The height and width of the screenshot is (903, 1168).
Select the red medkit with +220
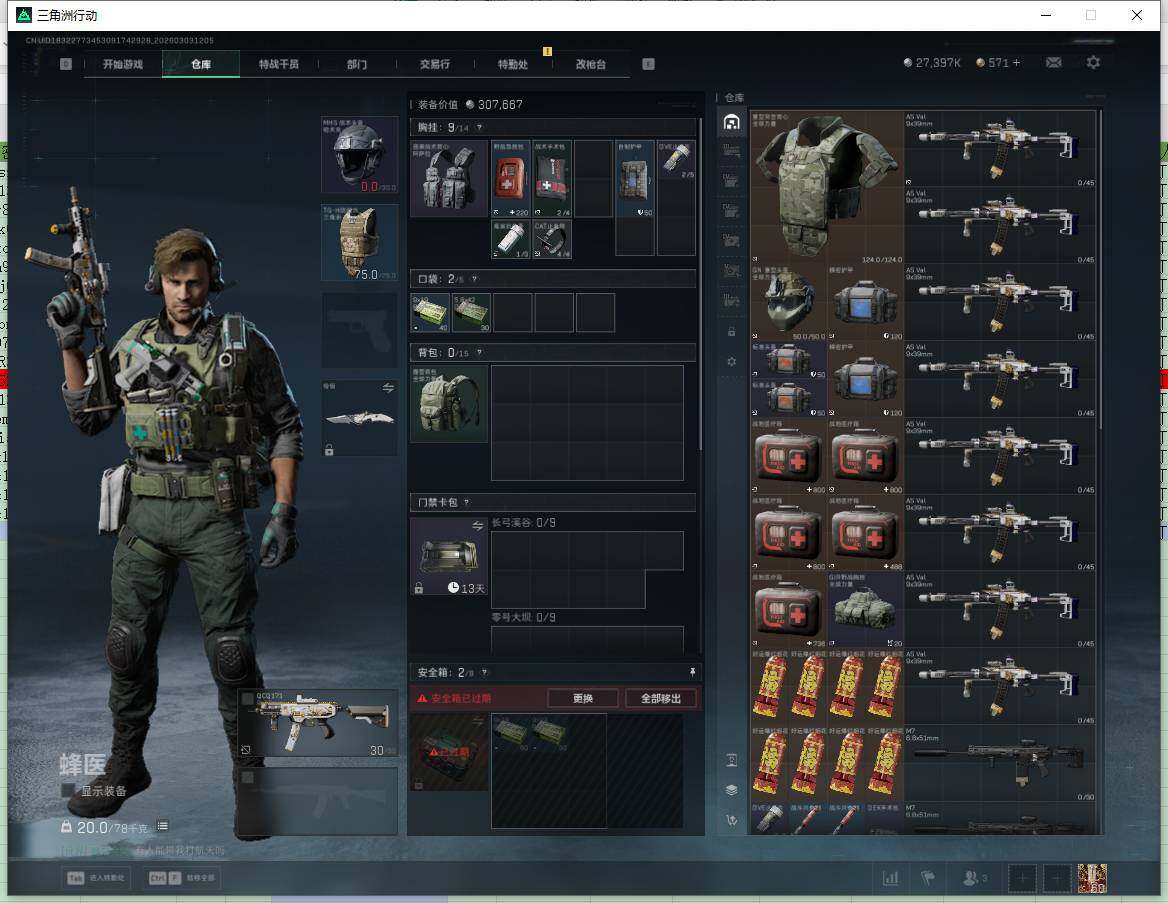pyautogui.click(x=510, y=179)
